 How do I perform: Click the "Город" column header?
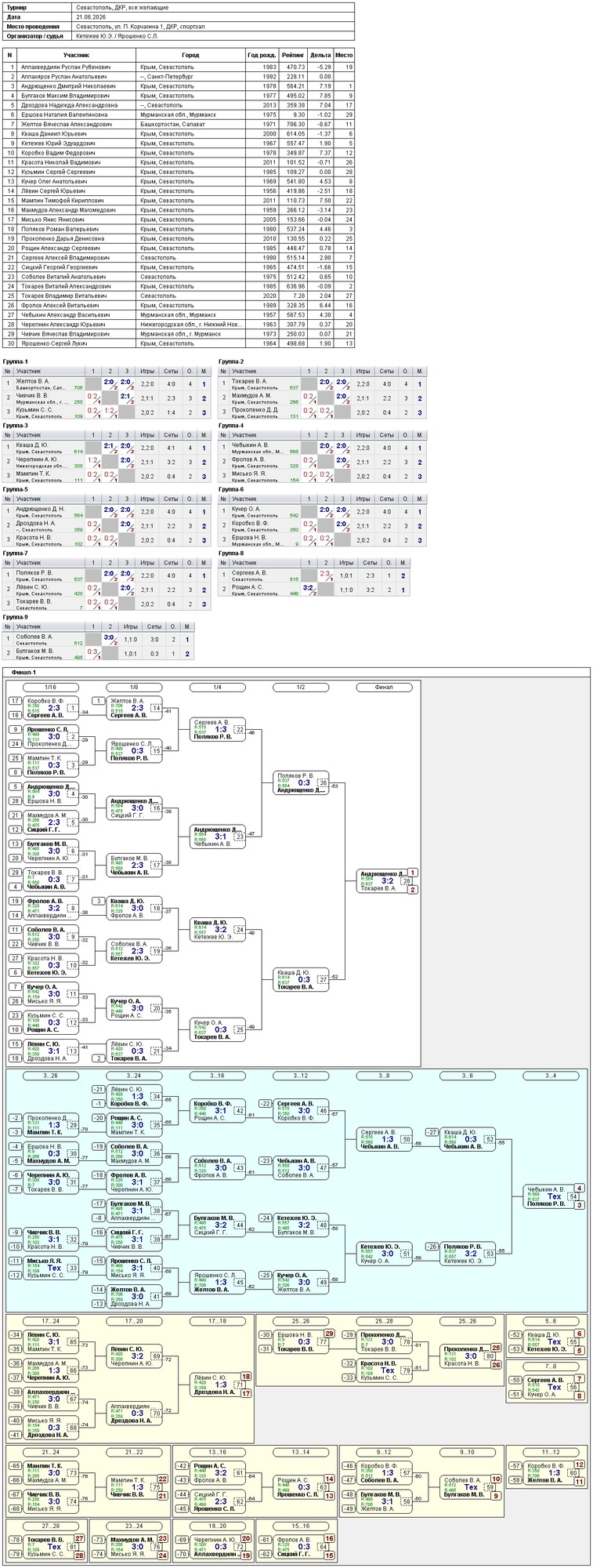(x=190, y=56)
